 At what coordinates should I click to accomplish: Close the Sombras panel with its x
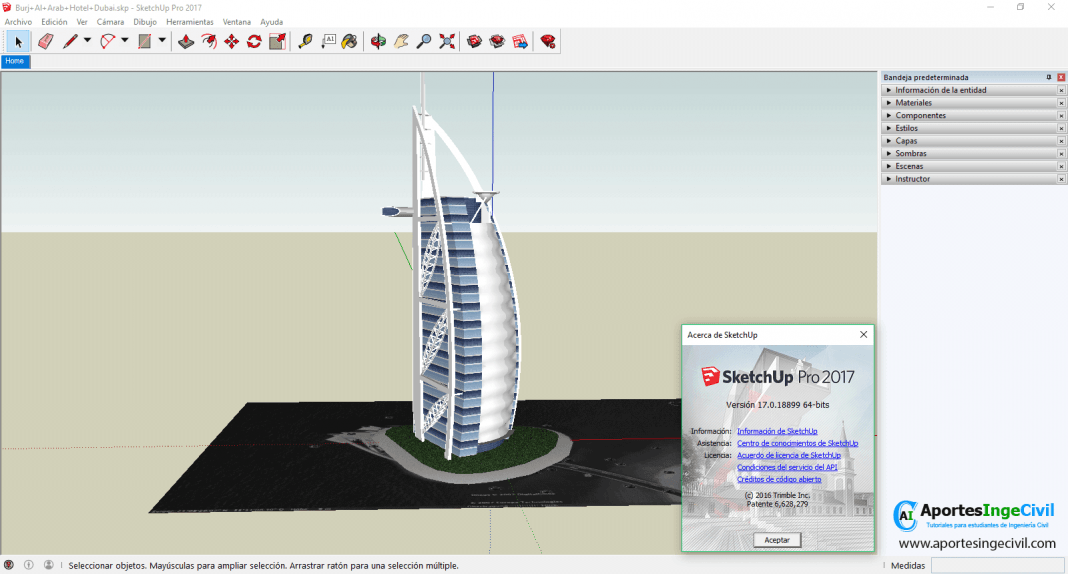(1061, 154)
